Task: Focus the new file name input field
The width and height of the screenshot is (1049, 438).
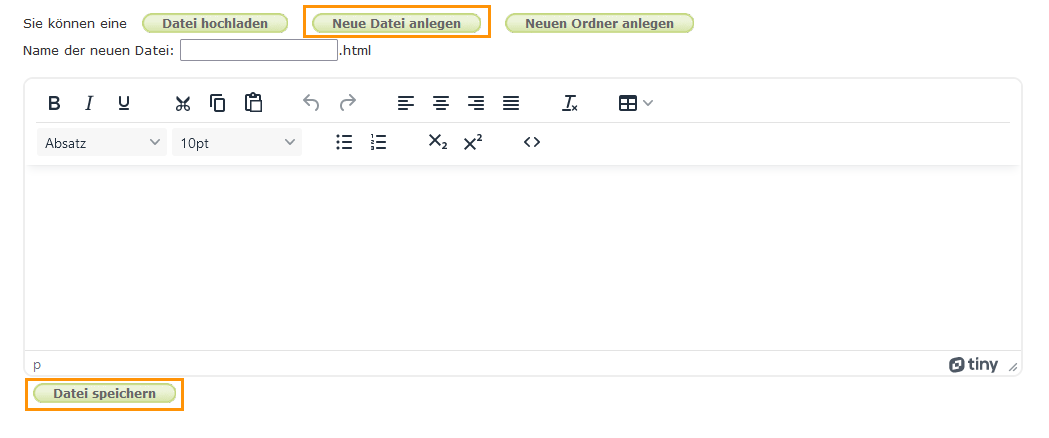Action: 259,50
